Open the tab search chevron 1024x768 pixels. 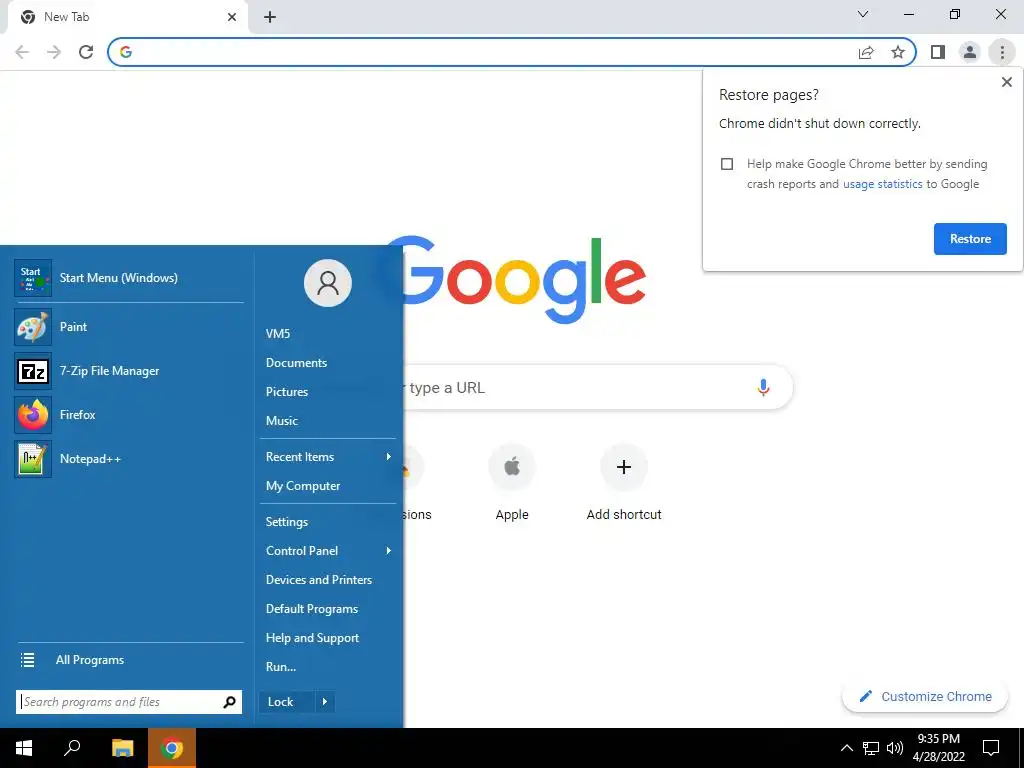point(863,14)
